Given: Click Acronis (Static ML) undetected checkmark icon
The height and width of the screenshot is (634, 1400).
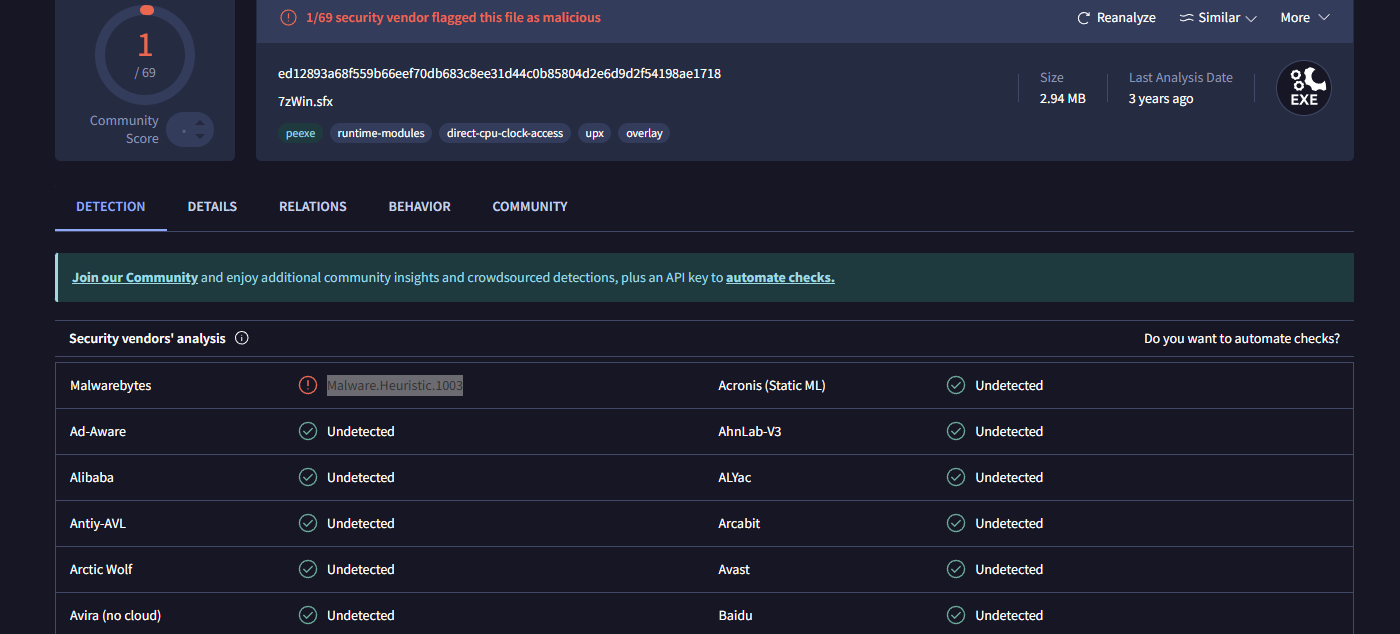Looking at the screenshot, I should [956, 385].
